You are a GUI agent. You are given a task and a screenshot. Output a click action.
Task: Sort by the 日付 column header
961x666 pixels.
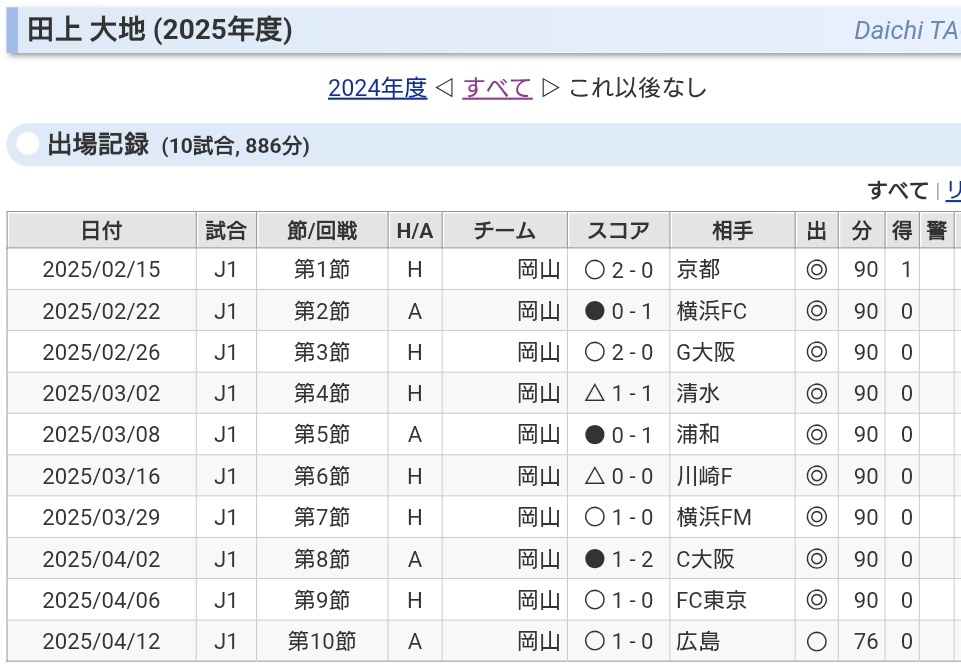click(x=102, y=230)
